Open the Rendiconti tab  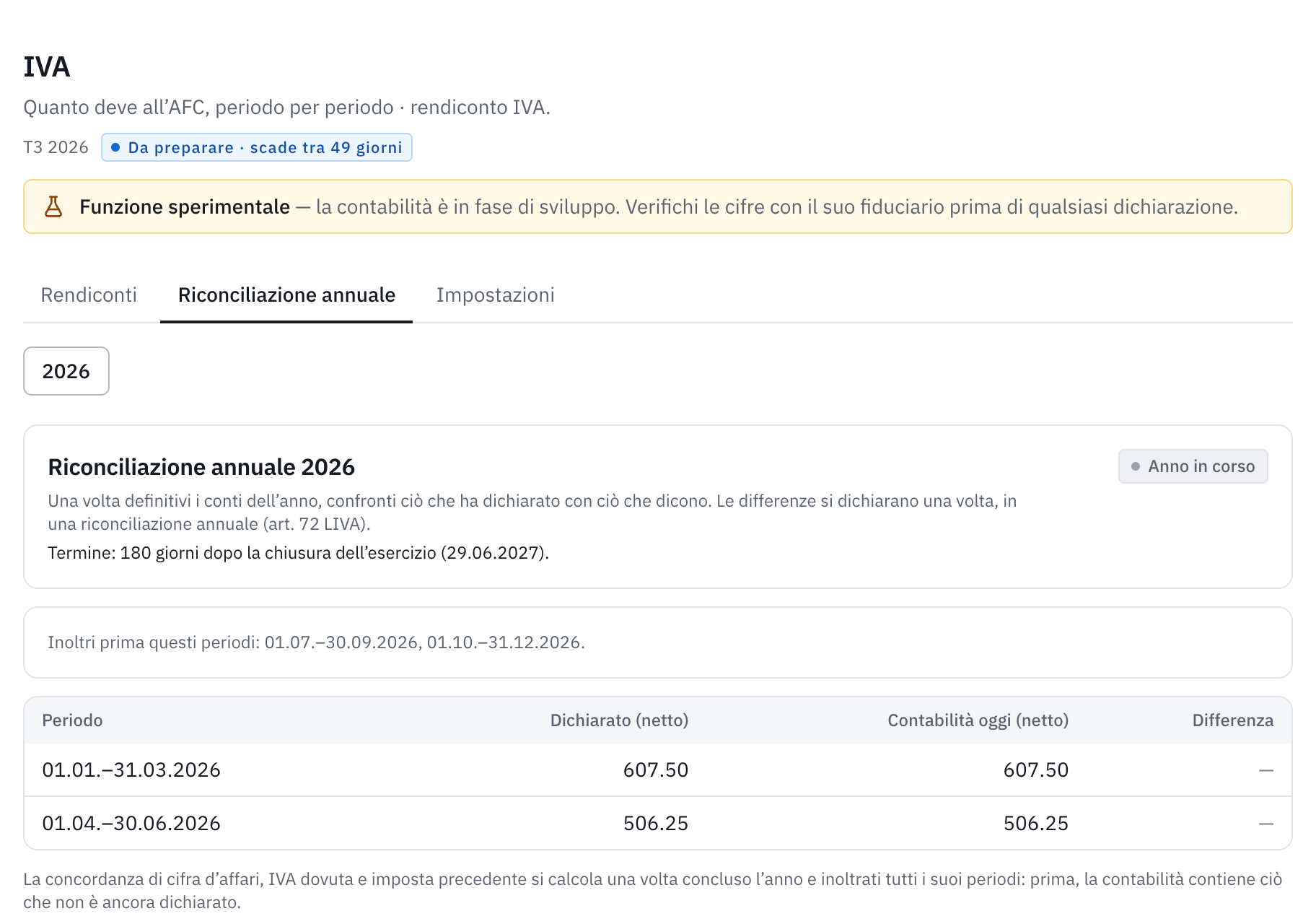[x=89, y=295]
